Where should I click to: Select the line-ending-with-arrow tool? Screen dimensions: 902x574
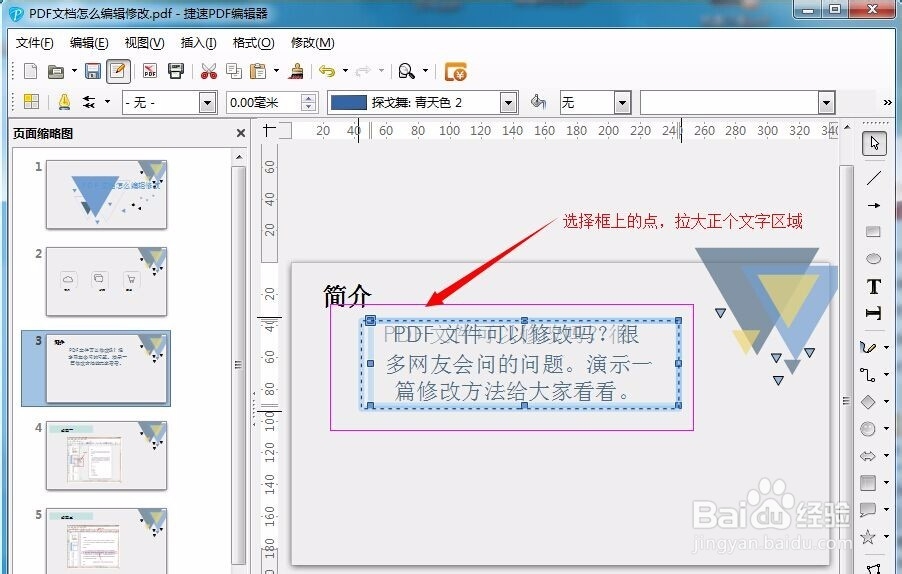[873, 205]
